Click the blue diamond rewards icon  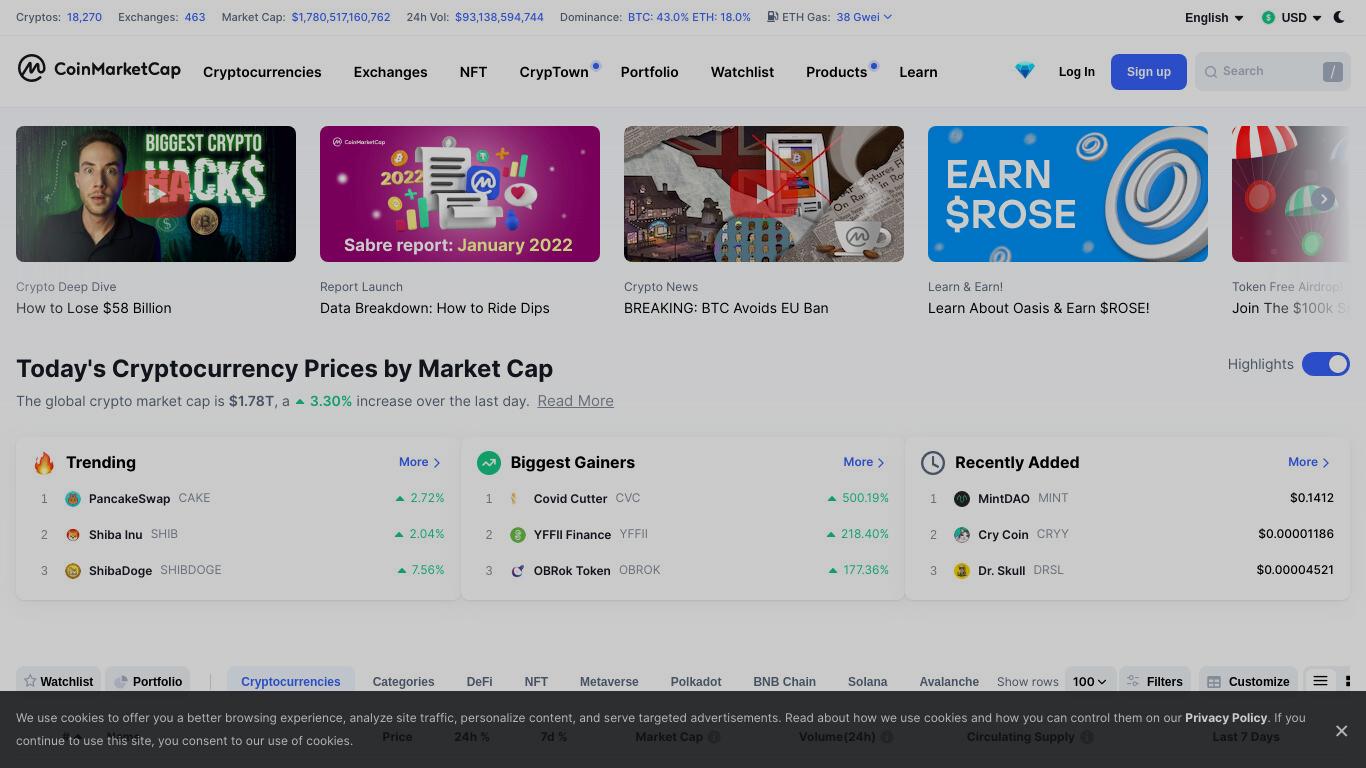click(1024, 71)
